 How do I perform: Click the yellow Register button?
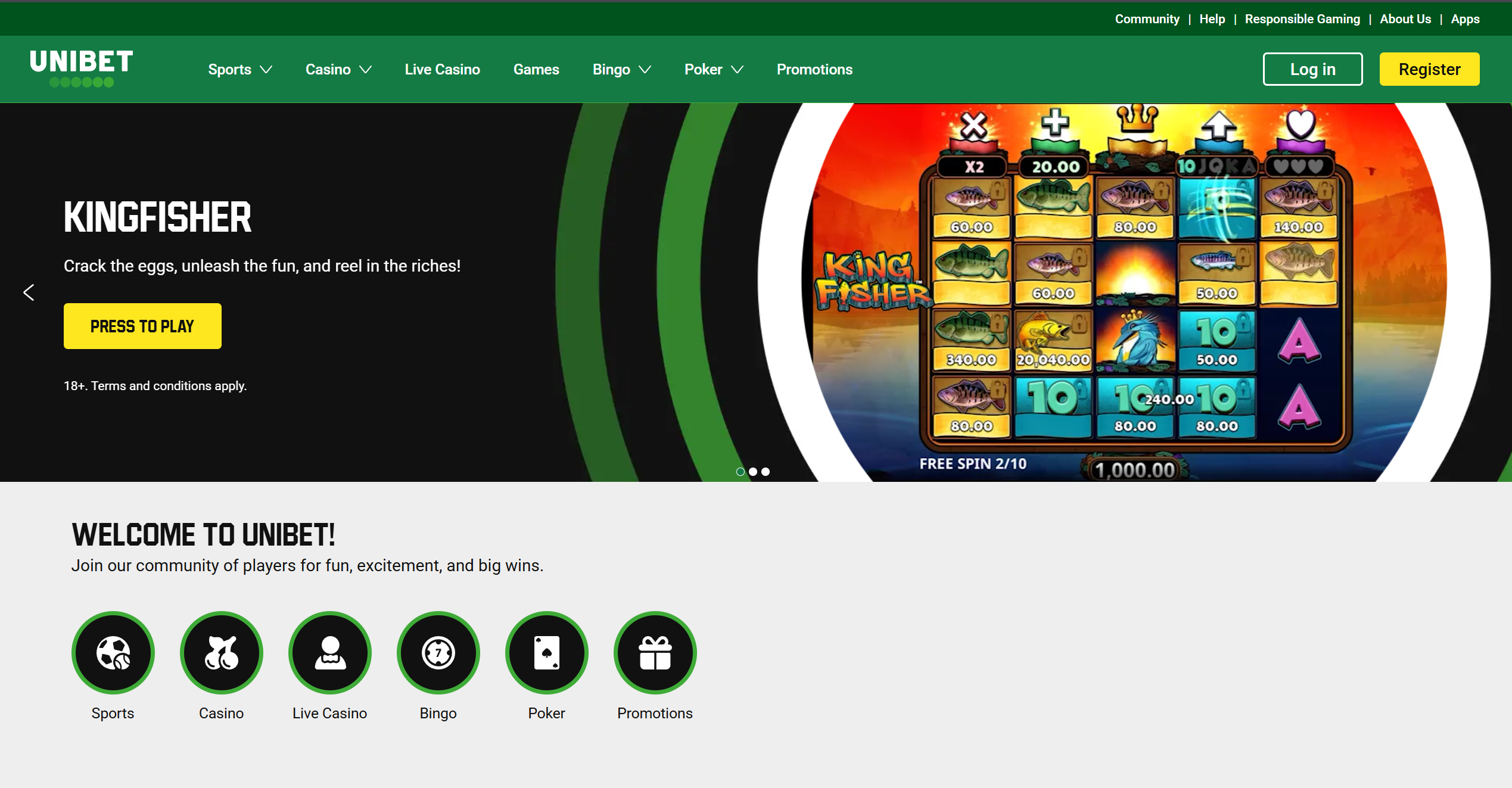(x=1429, y=69)
